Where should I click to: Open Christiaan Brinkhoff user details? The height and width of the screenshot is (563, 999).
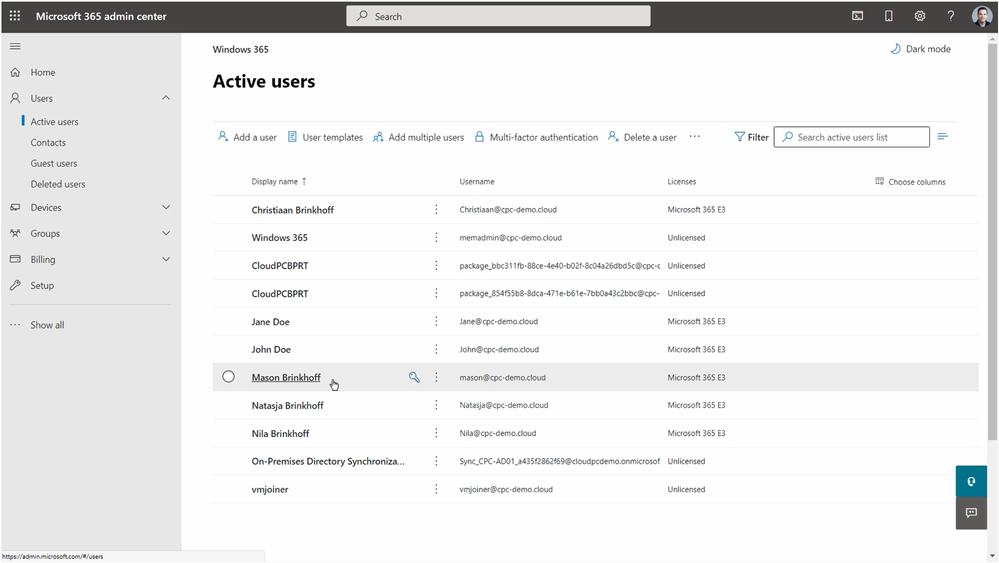(292, 210)
